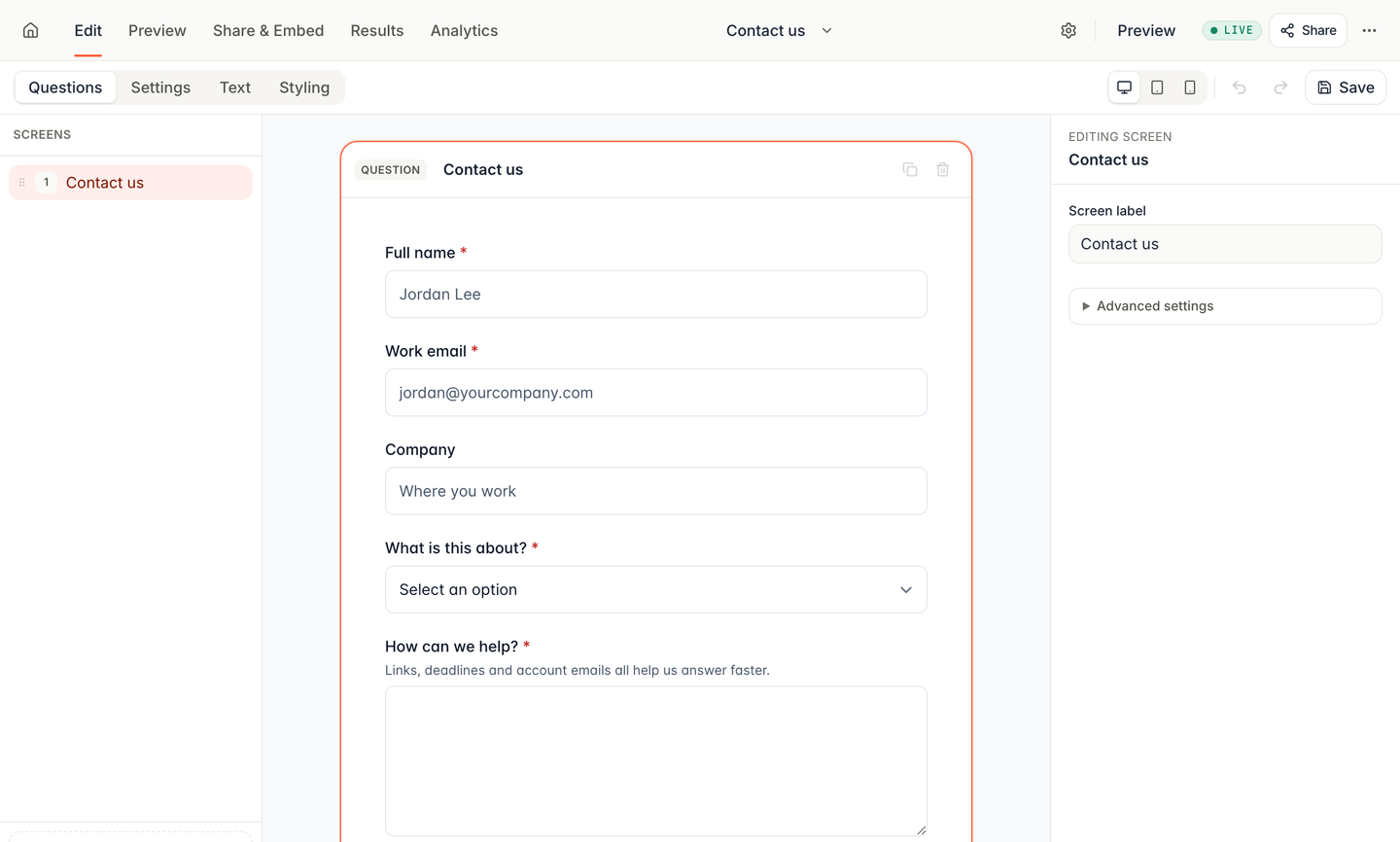Click the Save button
1400x842 pixels.
point(1346,88)
